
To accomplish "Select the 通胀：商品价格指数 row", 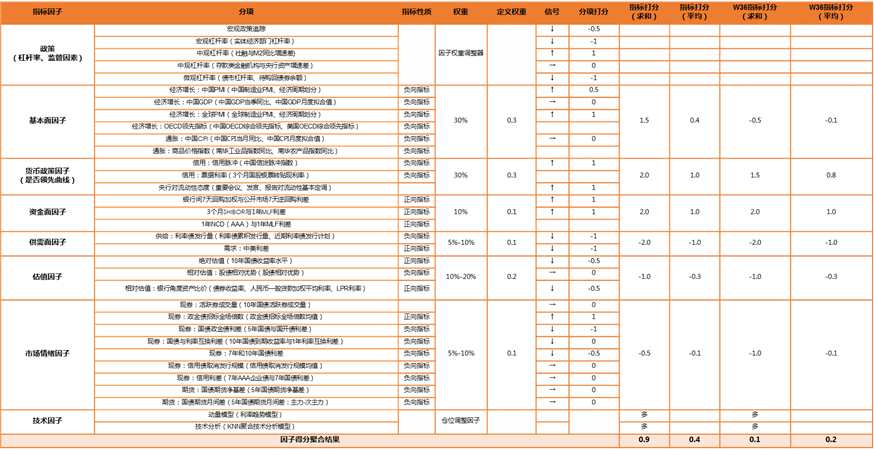I will point(246,151).
